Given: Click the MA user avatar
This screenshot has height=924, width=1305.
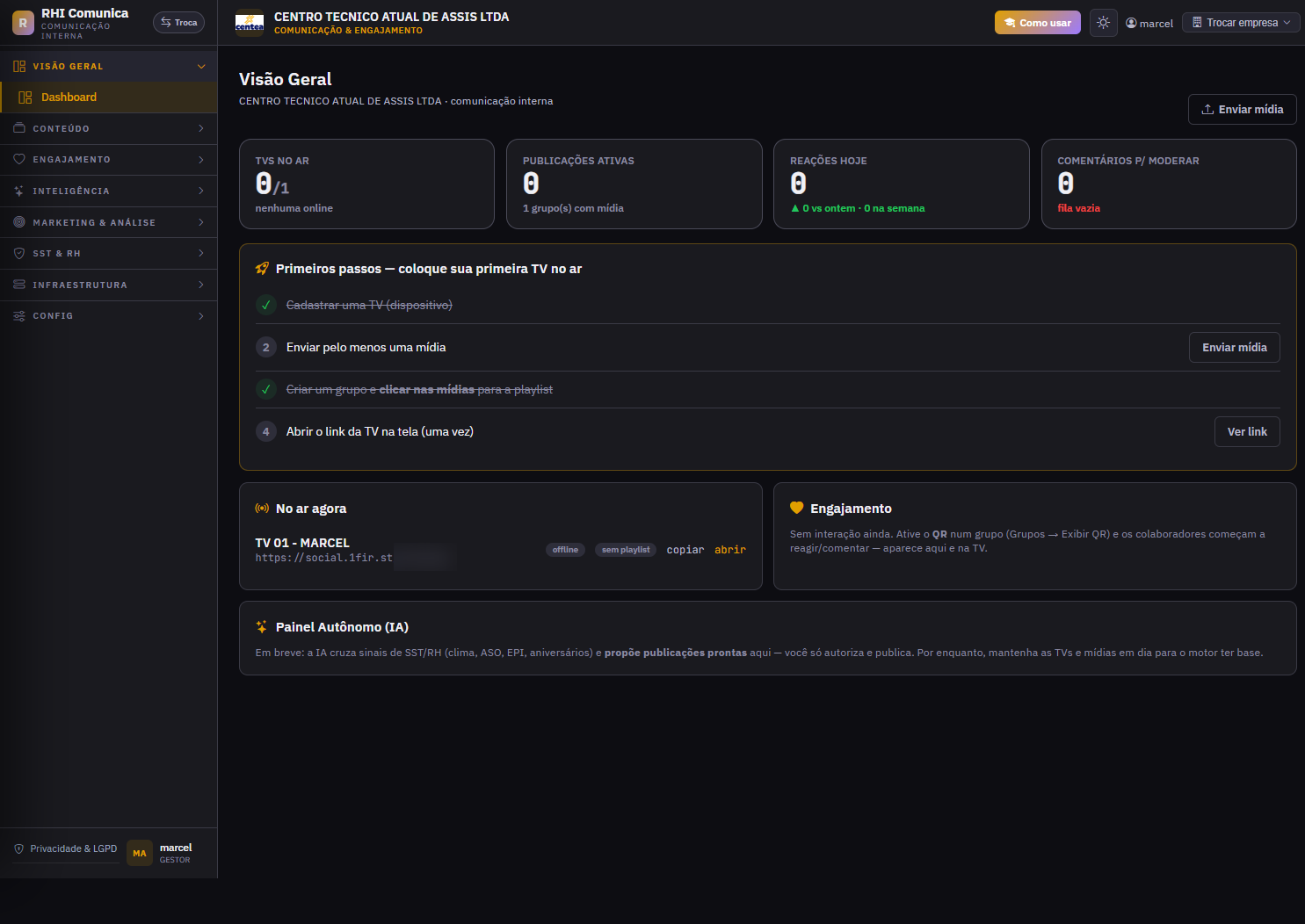Looking at the screenshot, I should point(140,853).
